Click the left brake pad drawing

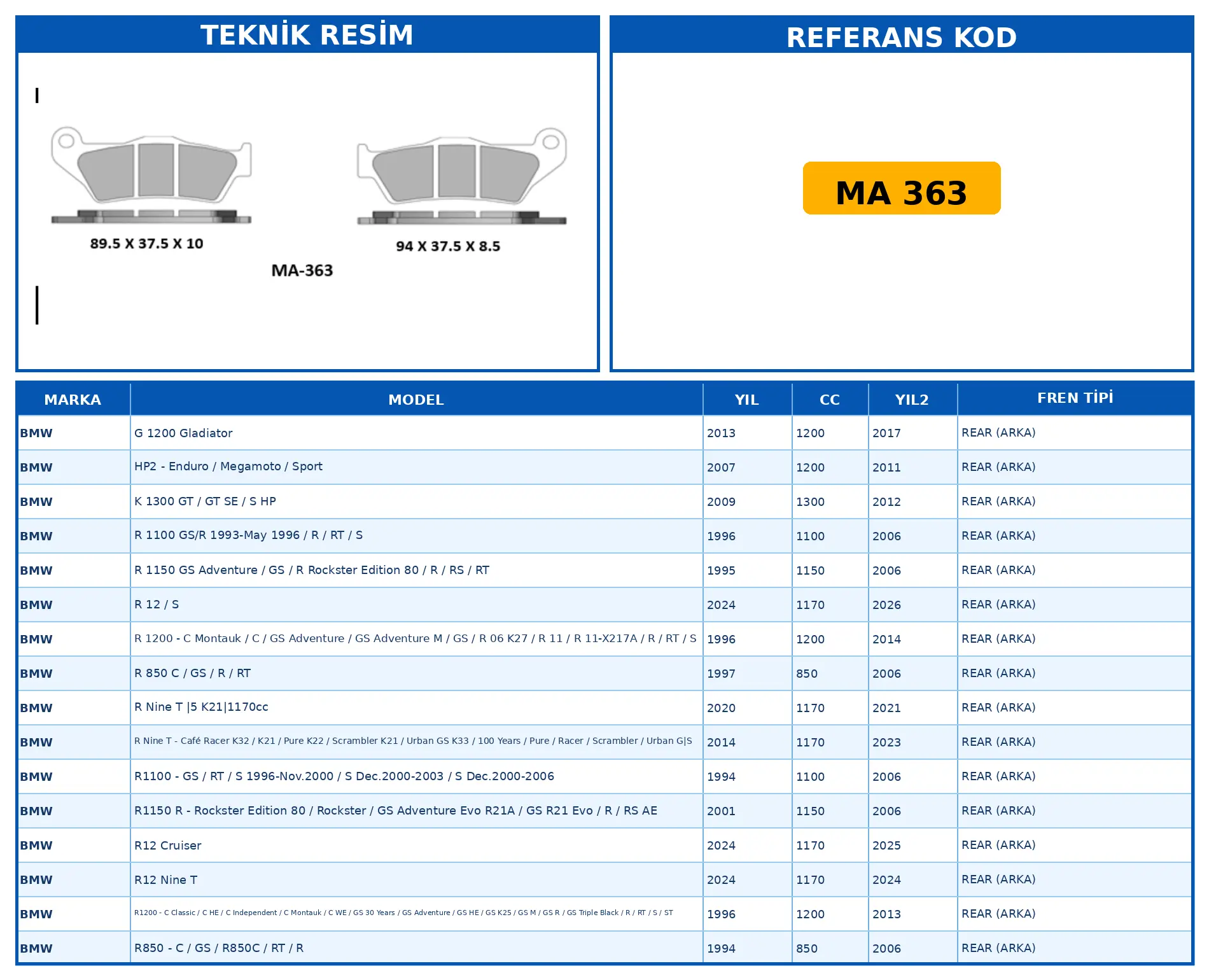[151, 174]
